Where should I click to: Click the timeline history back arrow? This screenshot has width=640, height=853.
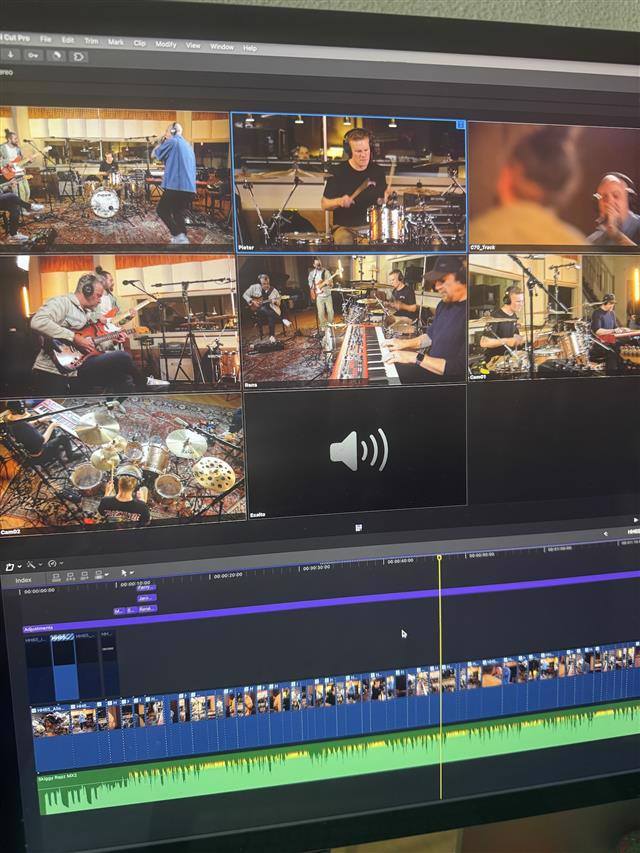point(606,534)
